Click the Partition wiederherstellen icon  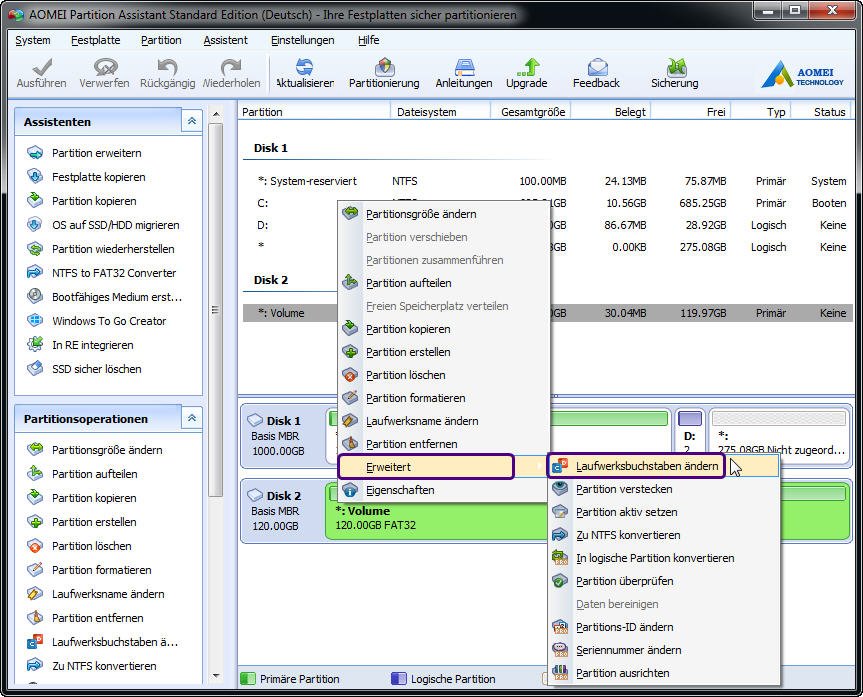35,249
